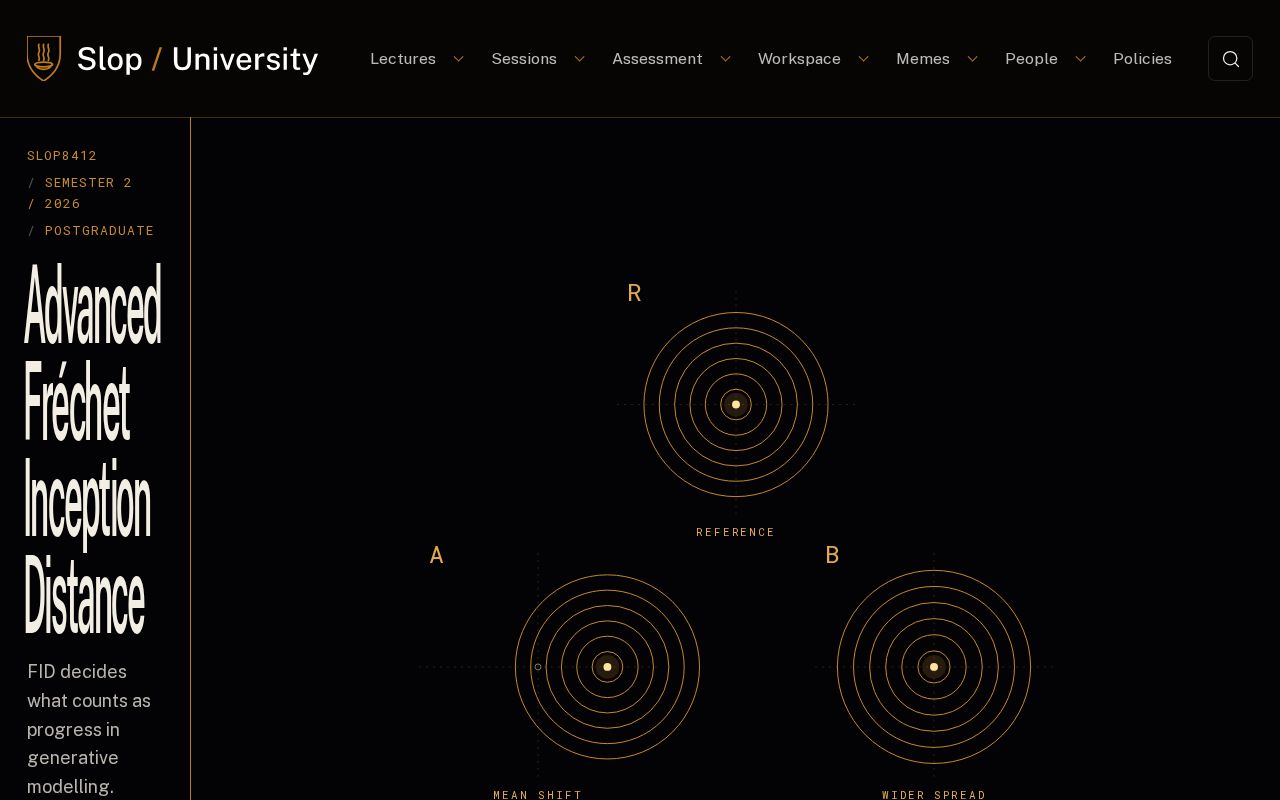Expand the People chevron

pyautogui.click(x=1081, y=59)
